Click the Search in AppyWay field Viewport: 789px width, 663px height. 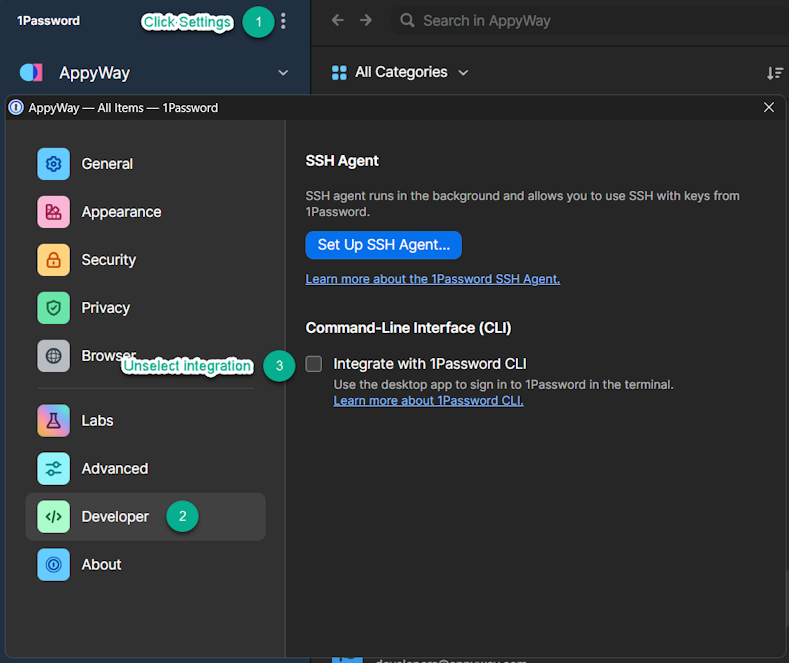point(589,21)
